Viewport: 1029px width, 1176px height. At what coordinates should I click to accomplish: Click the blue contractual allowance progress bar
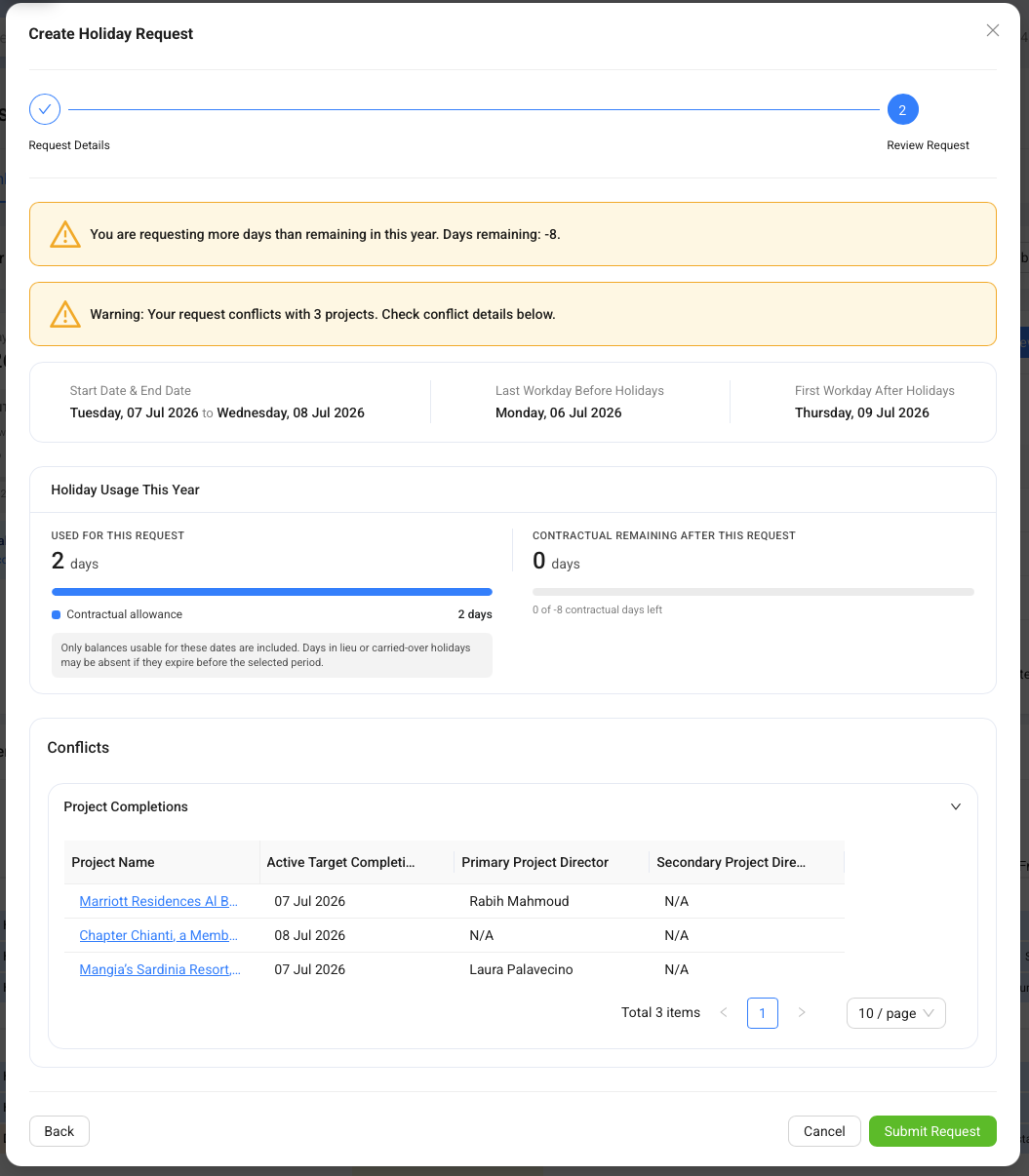click(272, 592)
